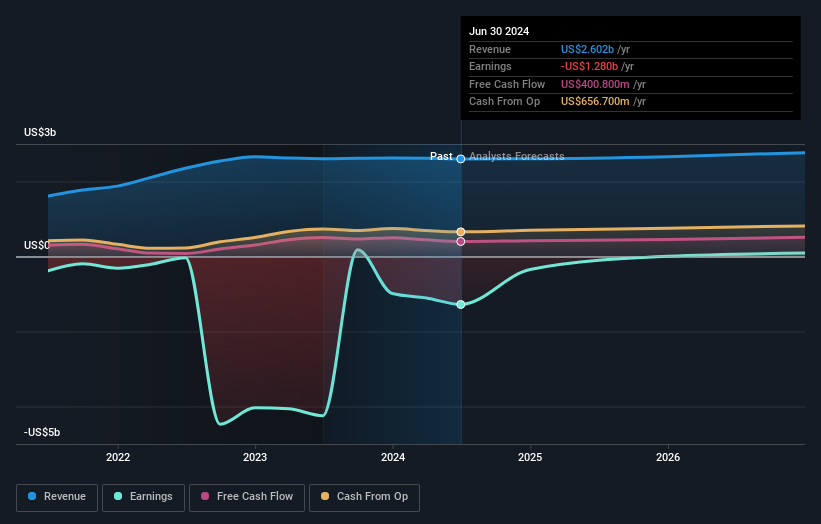Viewport: 821px width, 524px height.
Task: Toggle the Earnings legend button
Action: pyautogui.click(x=143, y=497)
